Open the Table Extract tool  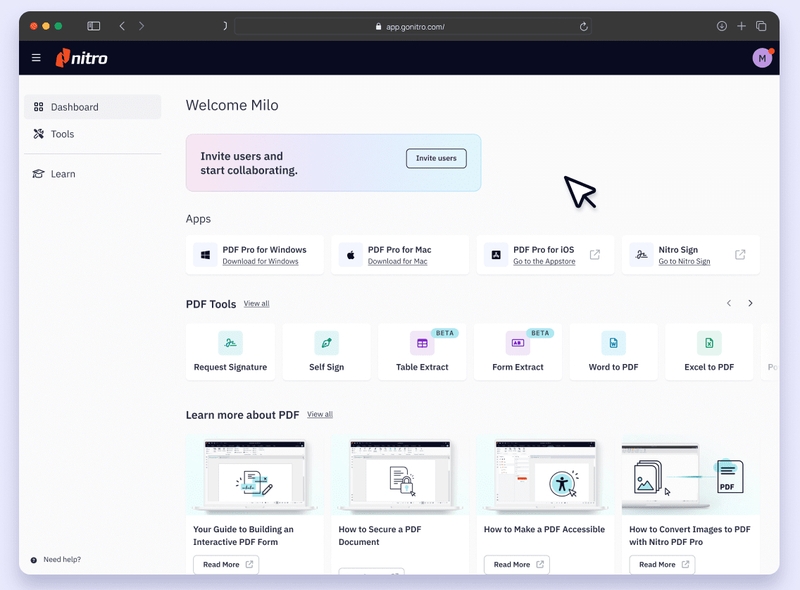[422, 352]
